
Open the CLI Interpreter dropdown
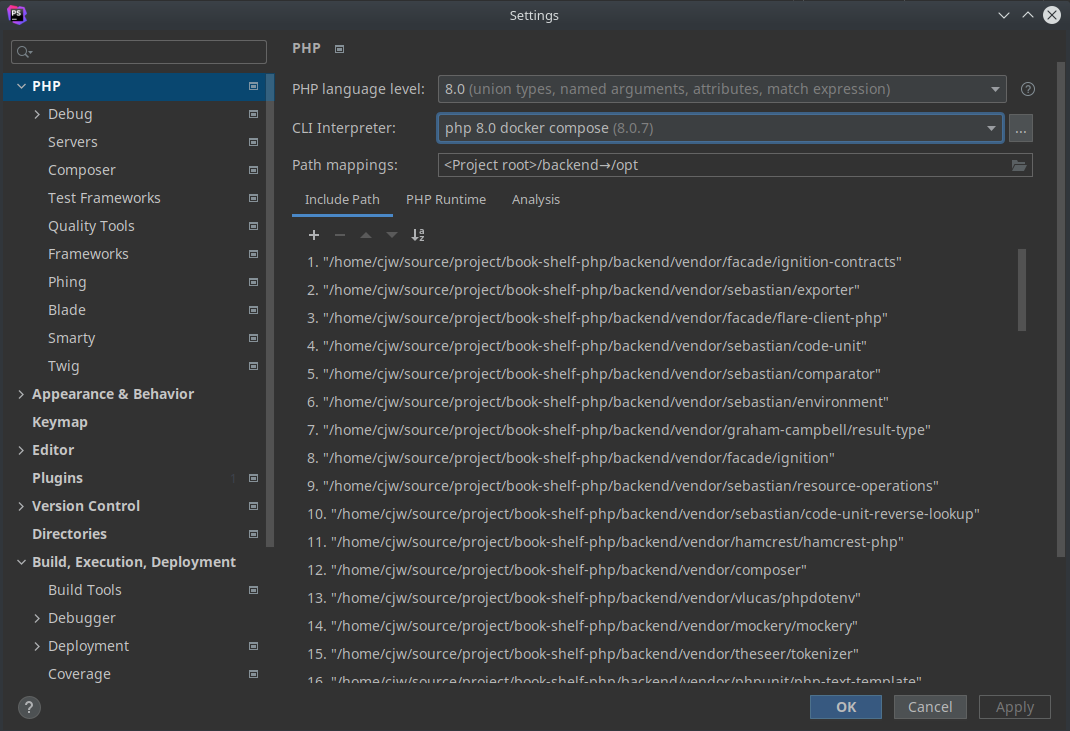pyautogui.click(x=720, y=128)
